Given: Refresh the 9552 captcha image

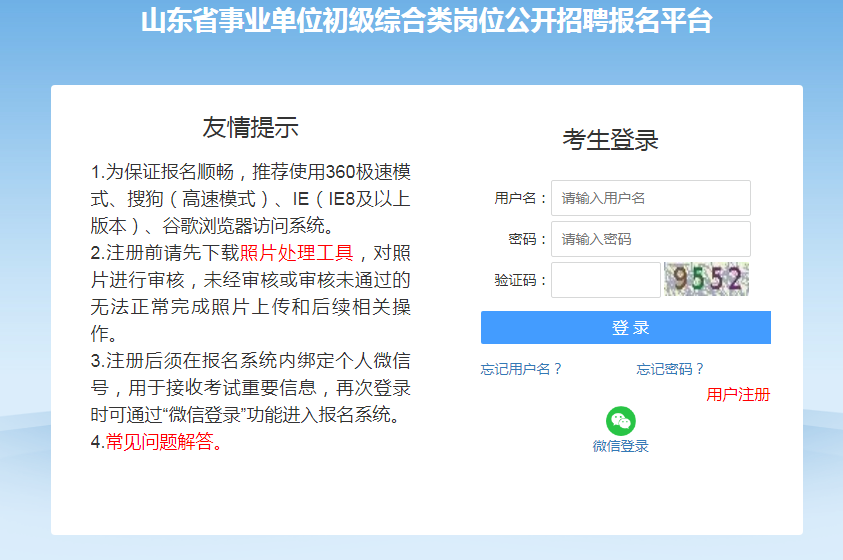Looking at the screenshot, I should pos(706,280).
